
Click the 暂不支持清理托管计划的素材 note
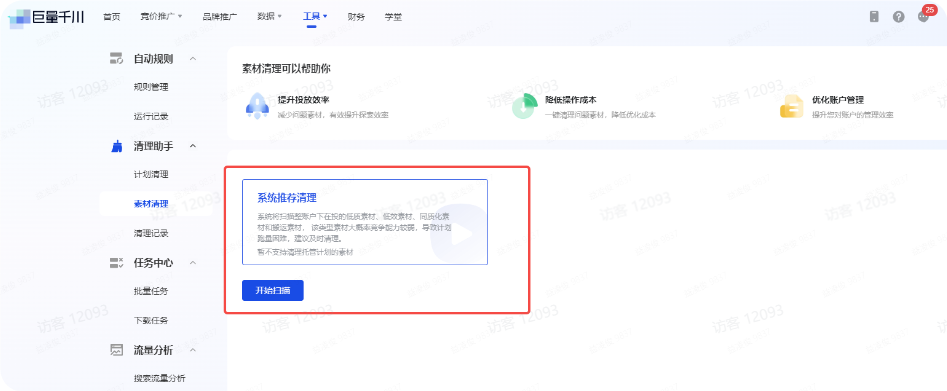click(x=306, y=252)
